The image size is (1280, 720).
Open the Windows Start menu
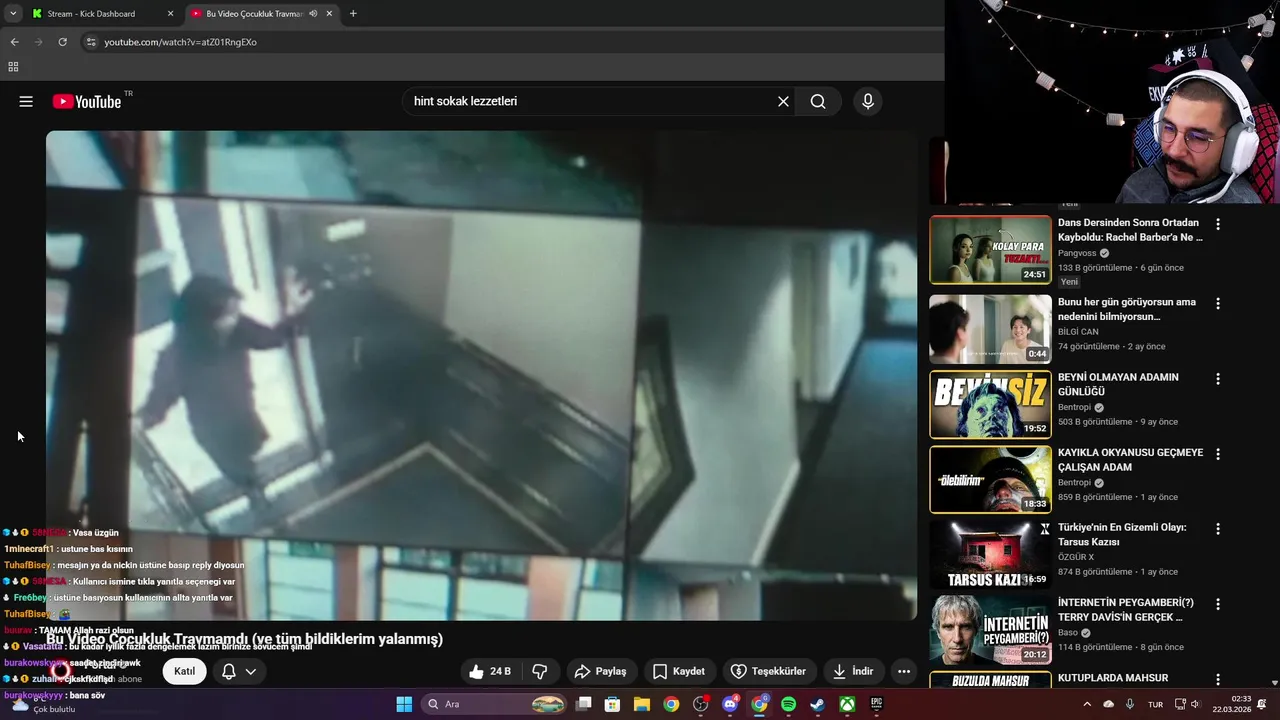[x=404, y=704]
